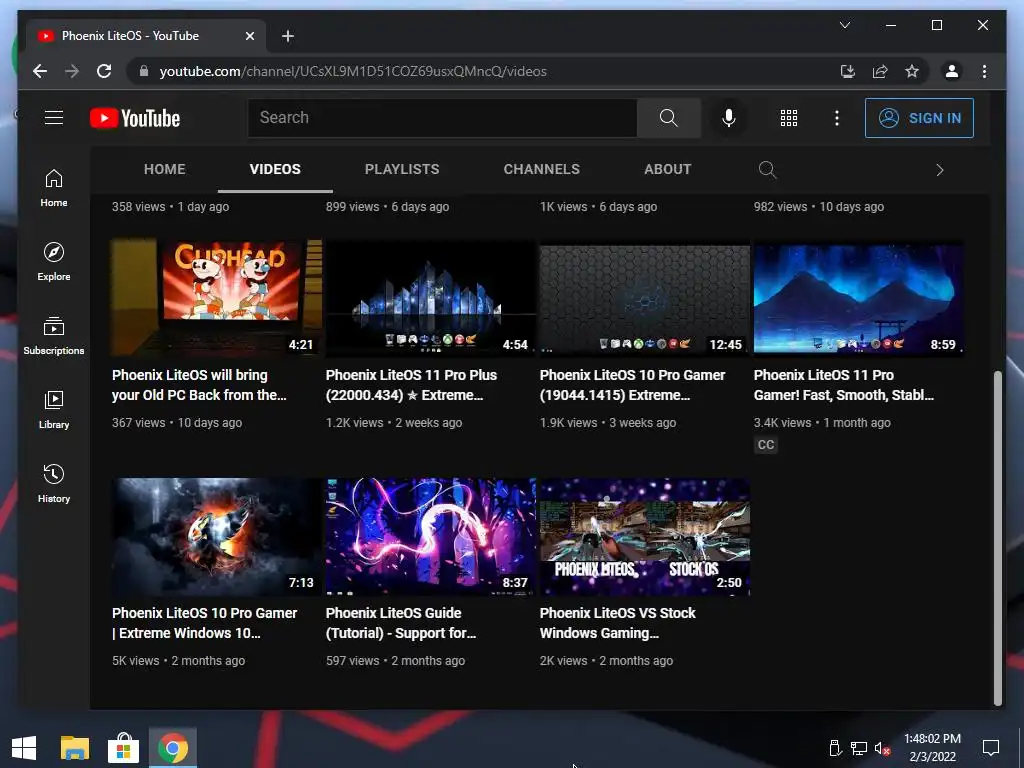Expand channel tabs with right chevron
The width and height of the screenshot is (1024, 768).
(x=940, y=170)
